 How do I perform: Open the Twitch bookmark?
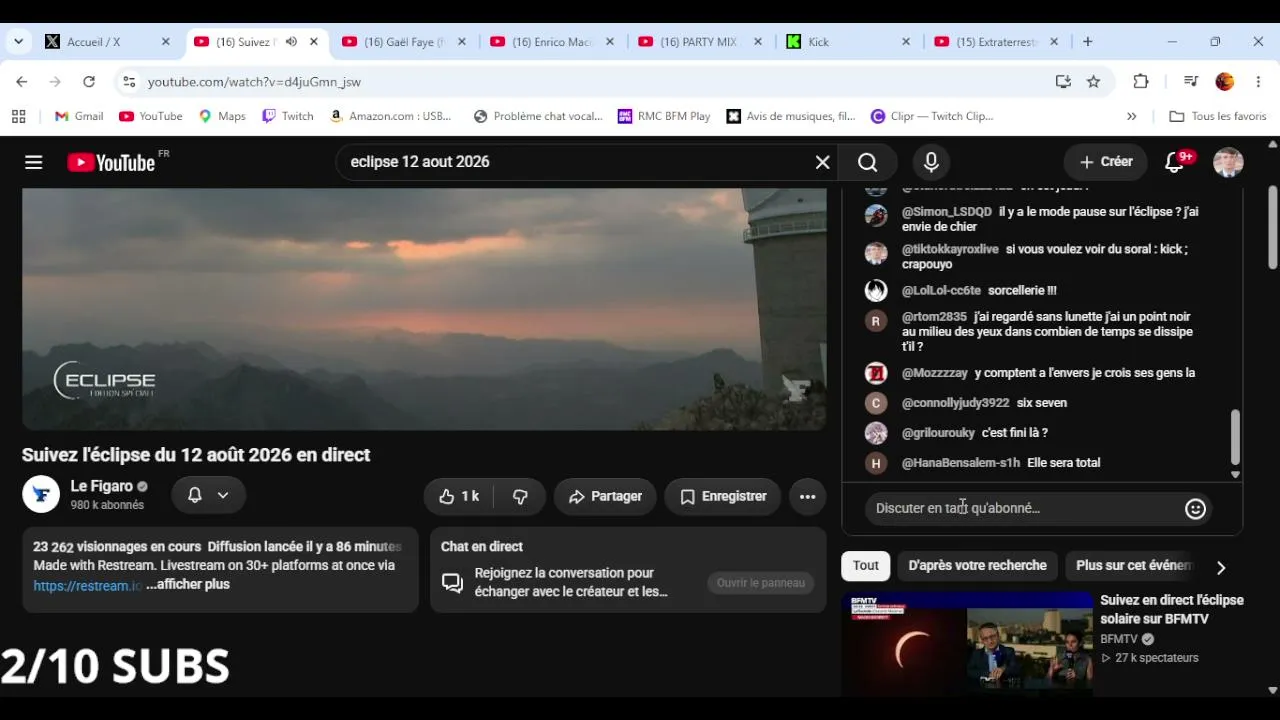[287, 116]
